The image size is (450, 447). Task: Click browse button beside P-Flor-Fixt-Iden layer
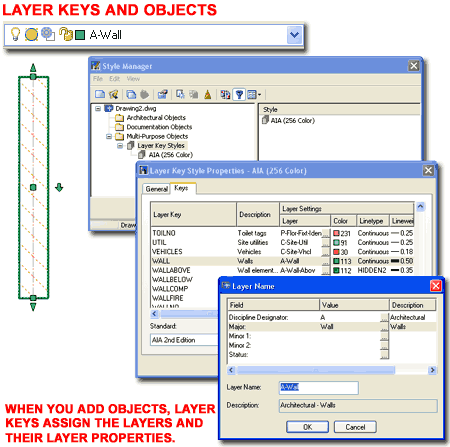pyautogui.click(x=326, y=233)
